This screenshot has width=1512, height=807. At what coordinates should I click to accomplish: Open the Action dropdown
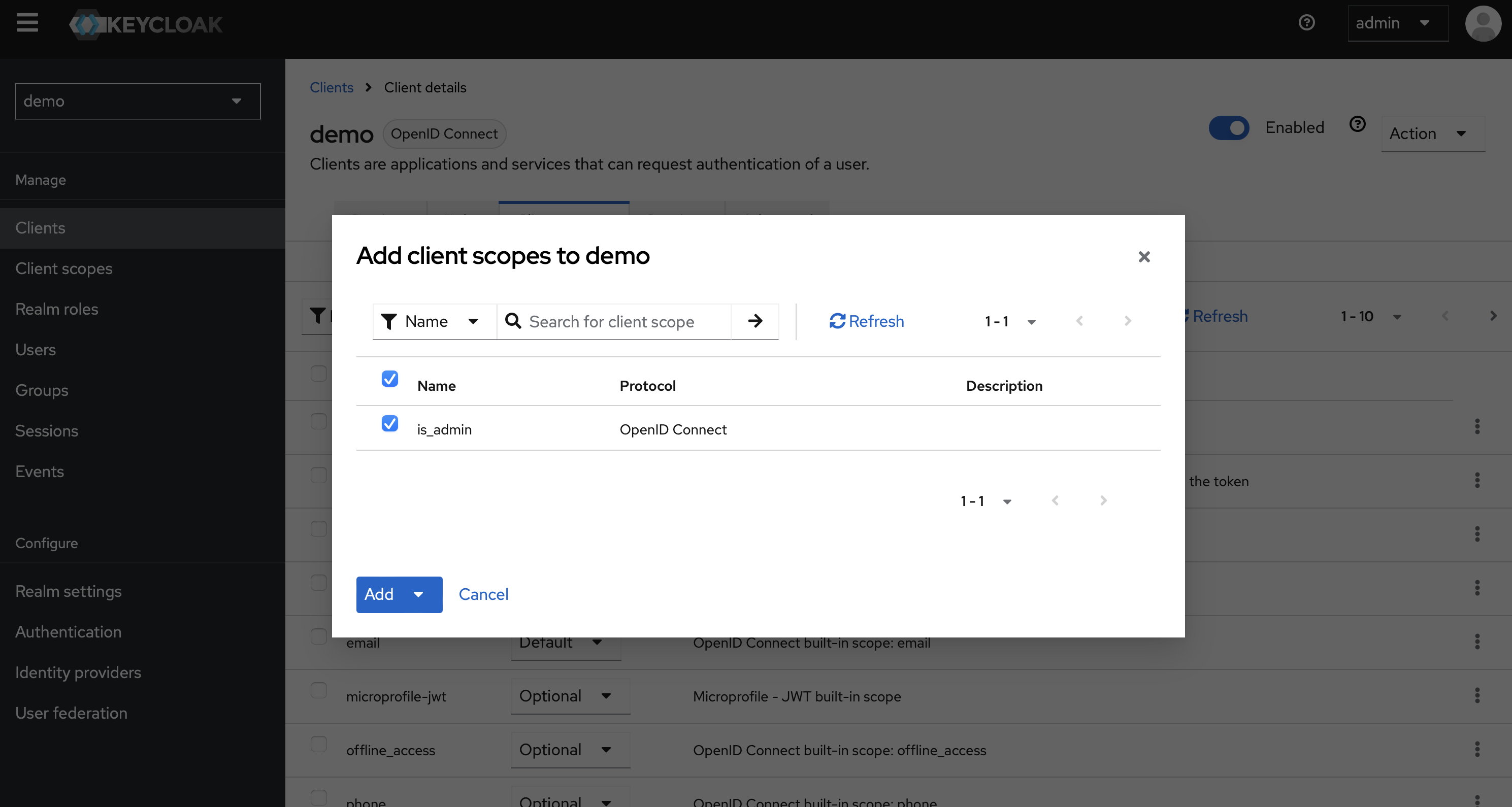tap(1433, 134)
